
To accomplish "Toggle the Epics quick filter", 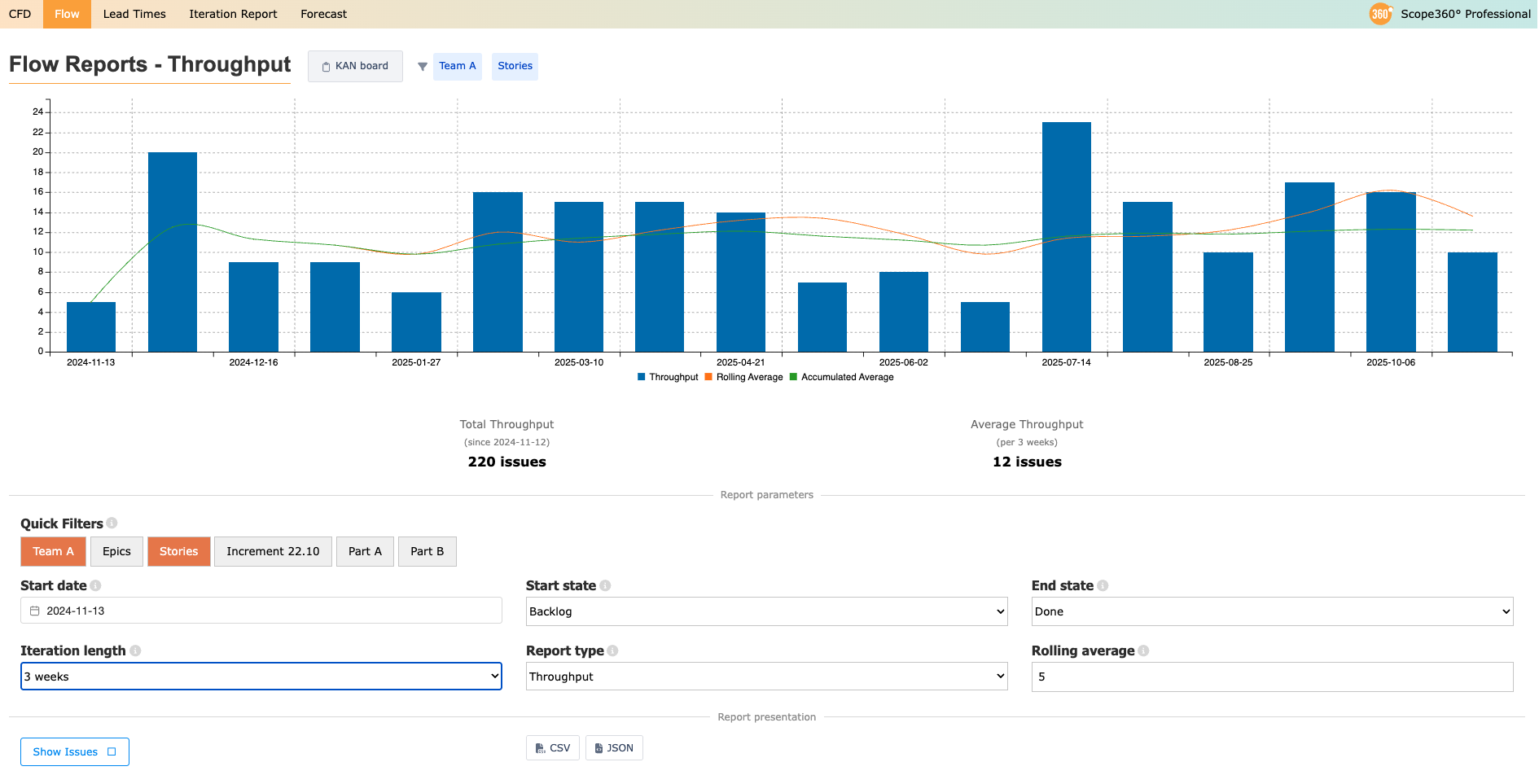I will (116, 551).
